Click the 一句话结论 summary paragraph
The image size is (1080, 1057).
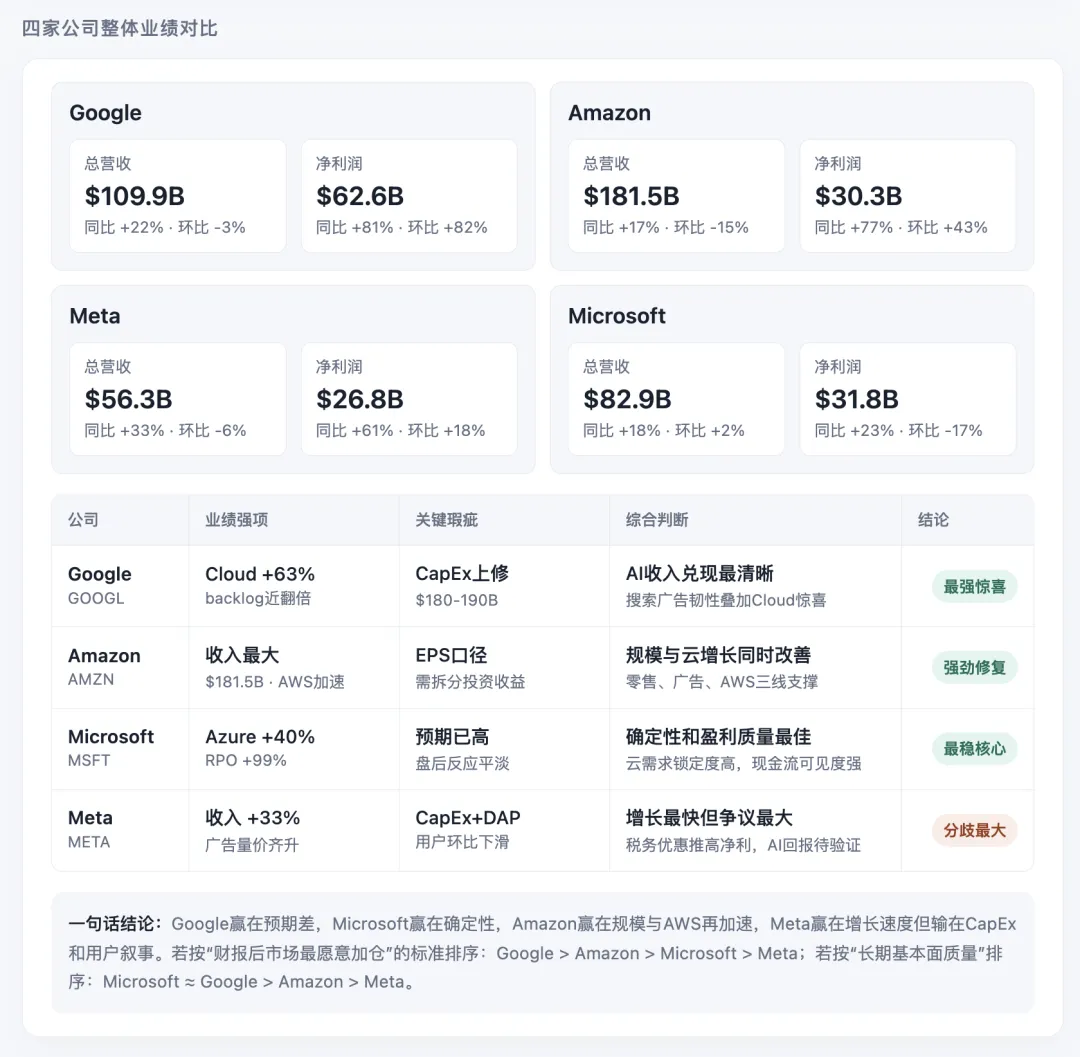tap(542, 953)
